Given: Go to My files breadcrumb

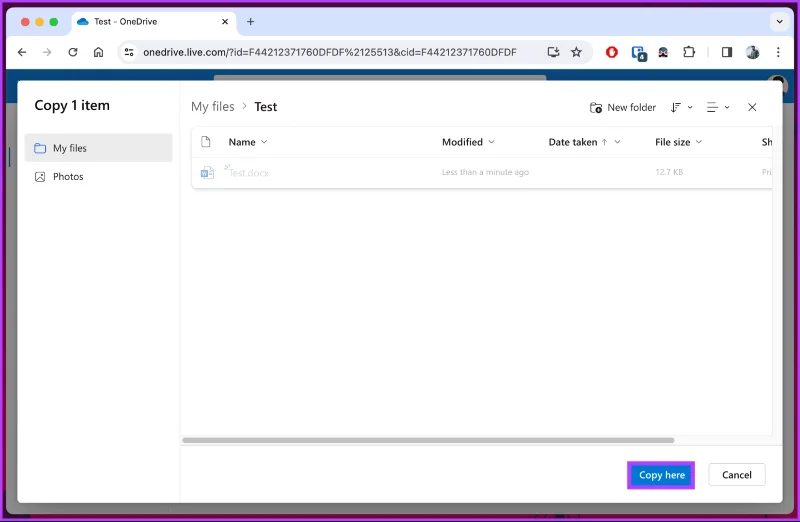Looking at the screenshot, I should pos(213,107).
